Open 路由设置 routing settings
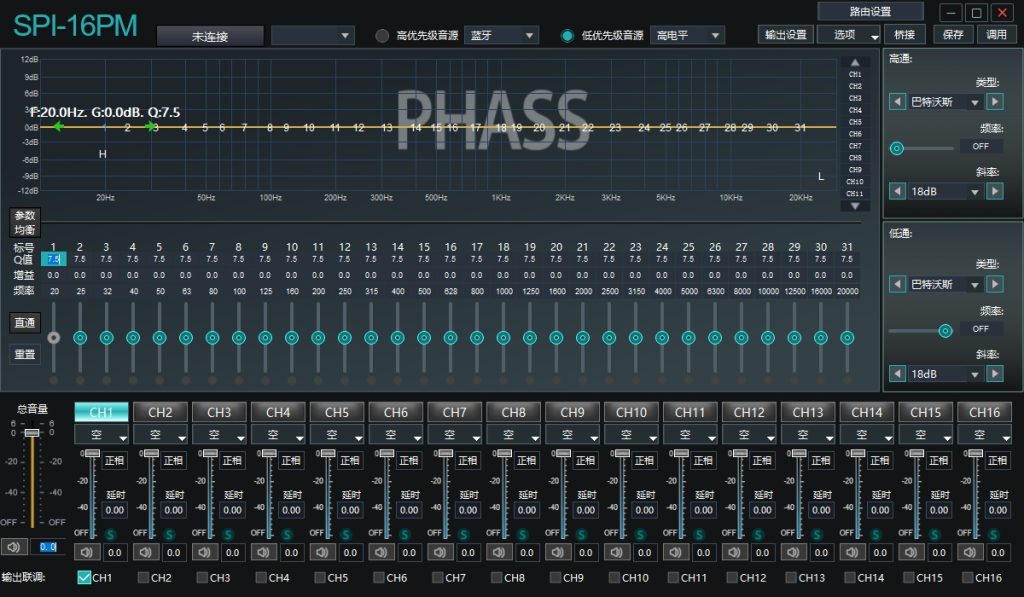The image size is (1024, 597). pos(871,11)
